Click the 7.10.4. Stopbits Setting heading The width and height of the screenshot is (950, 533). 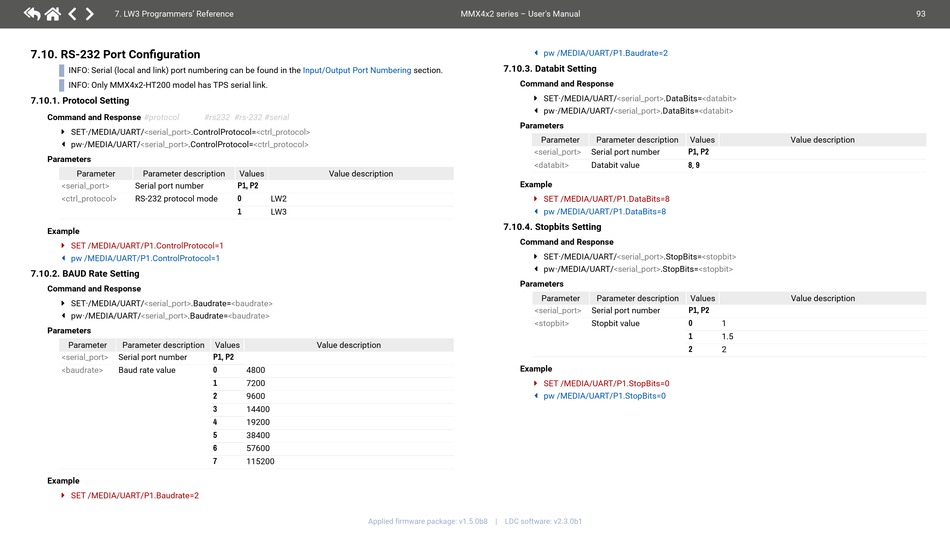coord(552,227)
